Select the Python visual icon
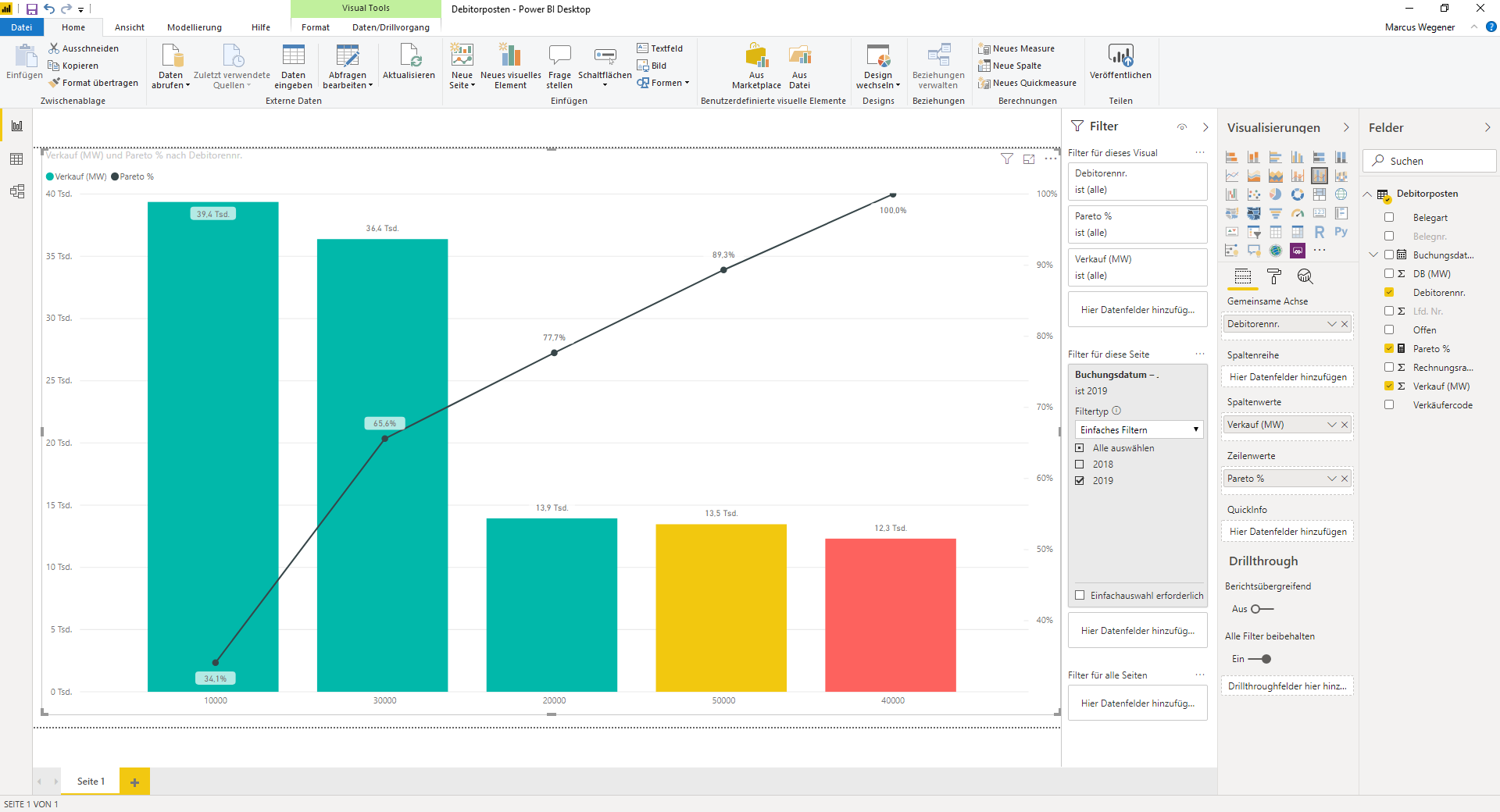The height and width of the screenshot is (812, 1500). click(x=1341, y=232)
